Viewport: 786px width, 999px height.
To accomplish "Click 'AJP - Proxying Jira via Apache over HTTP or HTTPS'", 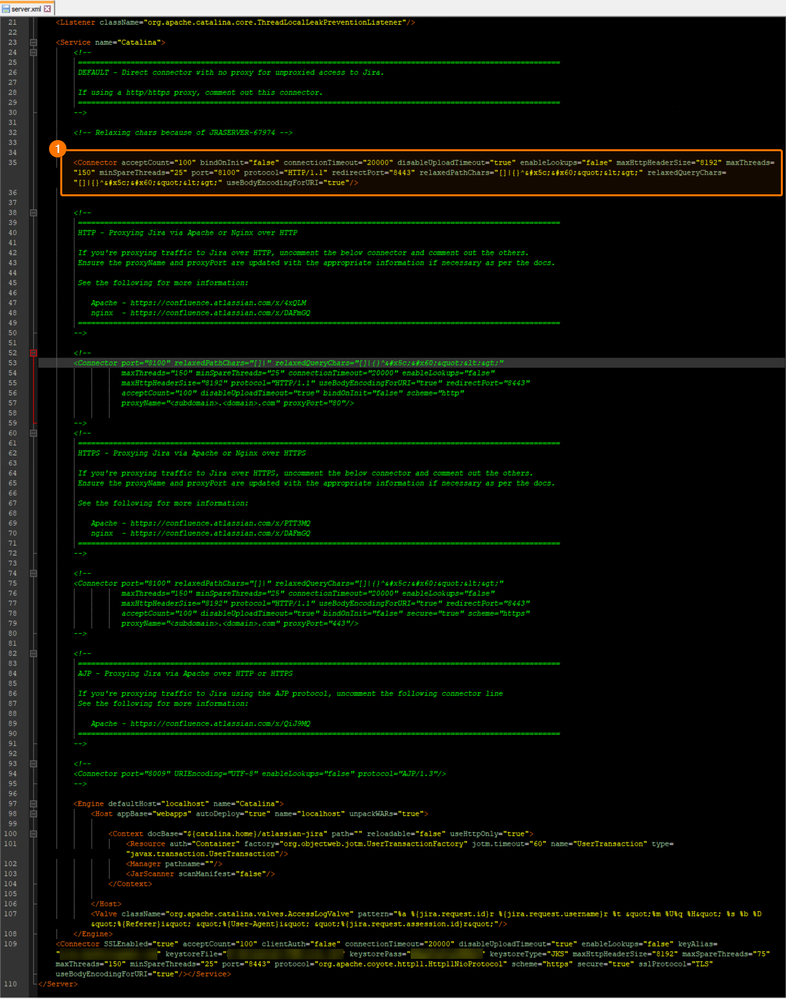I will point(185,673).
